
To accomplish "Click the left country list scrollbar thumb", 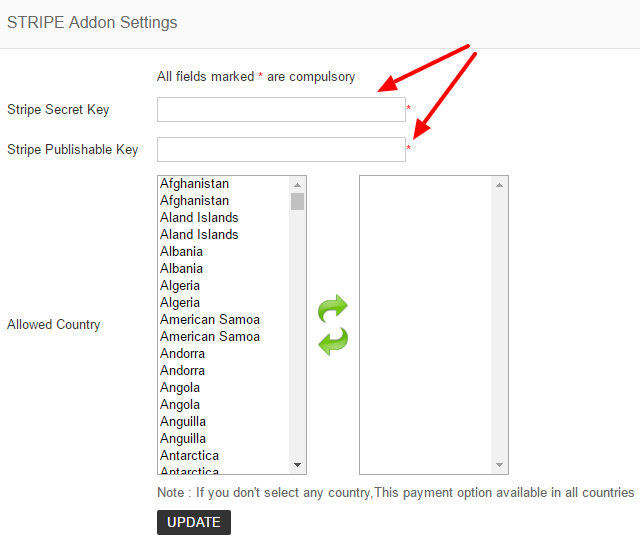I will point(298,201).
